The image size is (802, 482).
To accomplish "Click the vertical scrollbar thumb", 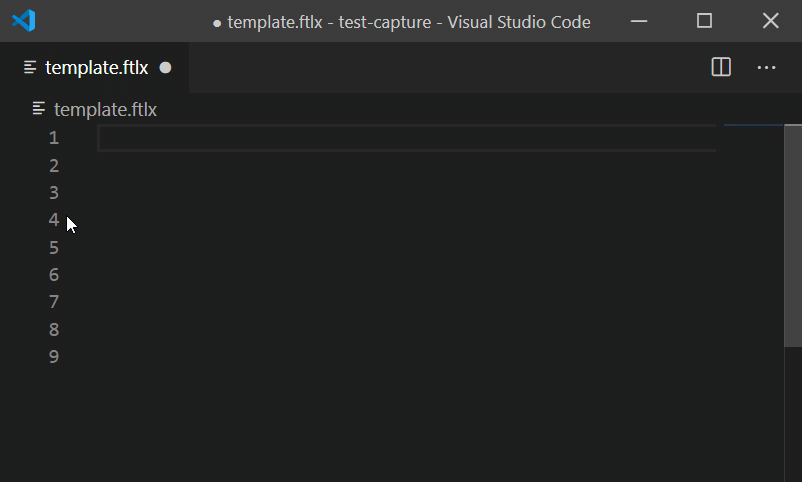I will [793, 235].
